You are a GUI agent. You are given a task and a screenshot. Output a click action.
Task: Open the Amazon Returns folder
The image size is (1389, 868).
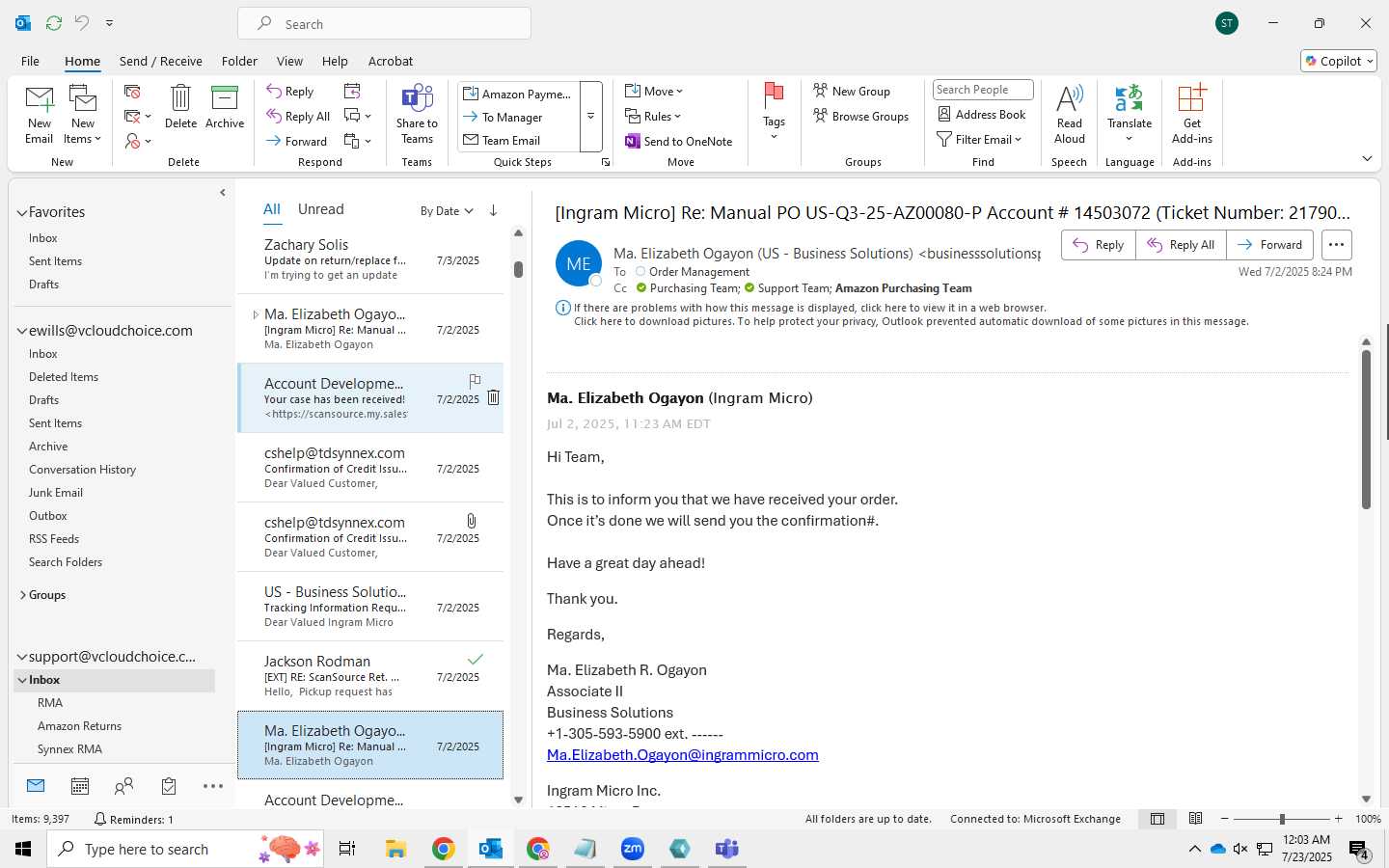click(79, 726)
